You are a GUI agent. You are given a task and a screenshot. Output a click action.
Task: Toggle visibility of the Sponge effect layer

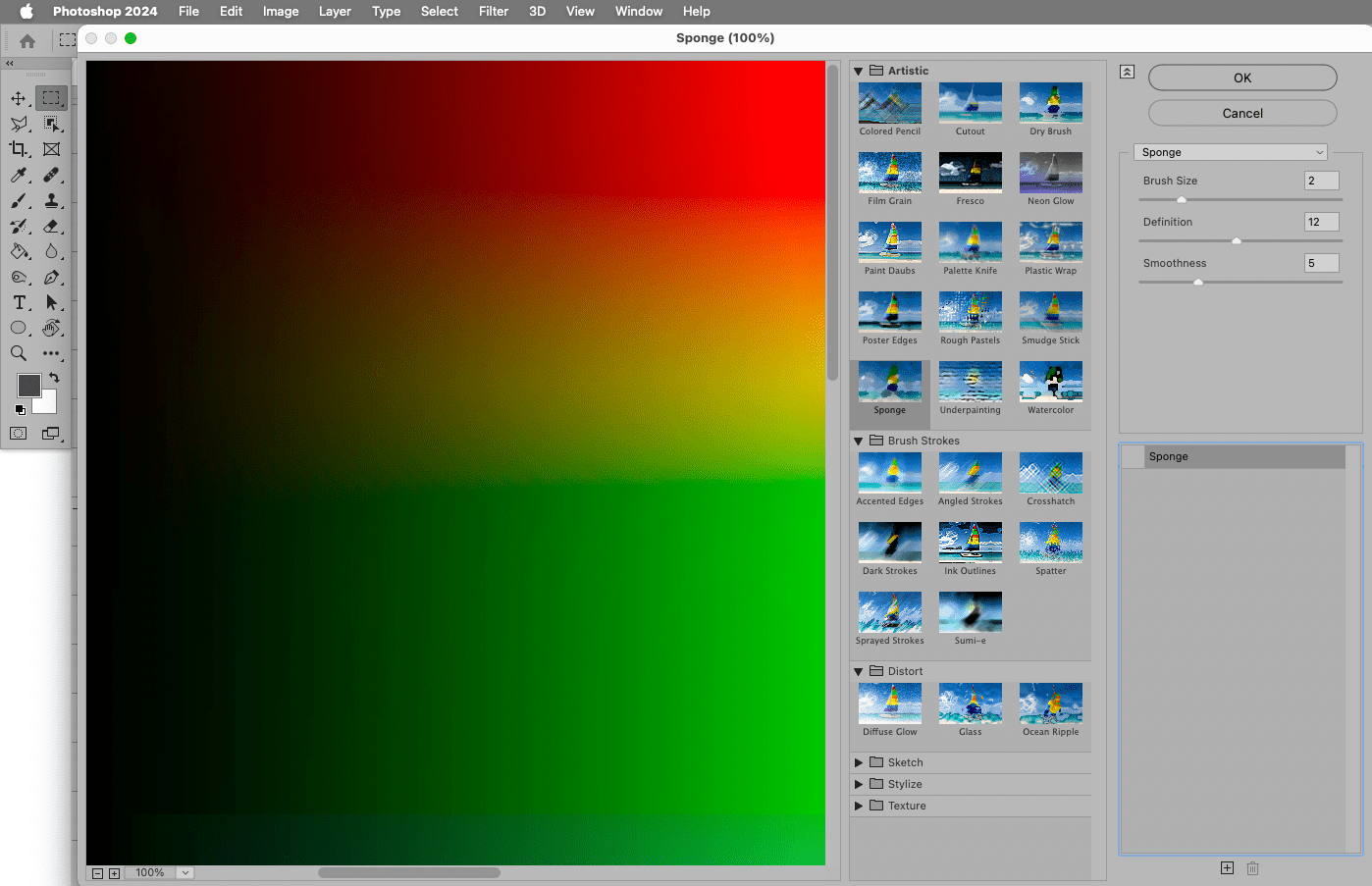coord(1132,456)
